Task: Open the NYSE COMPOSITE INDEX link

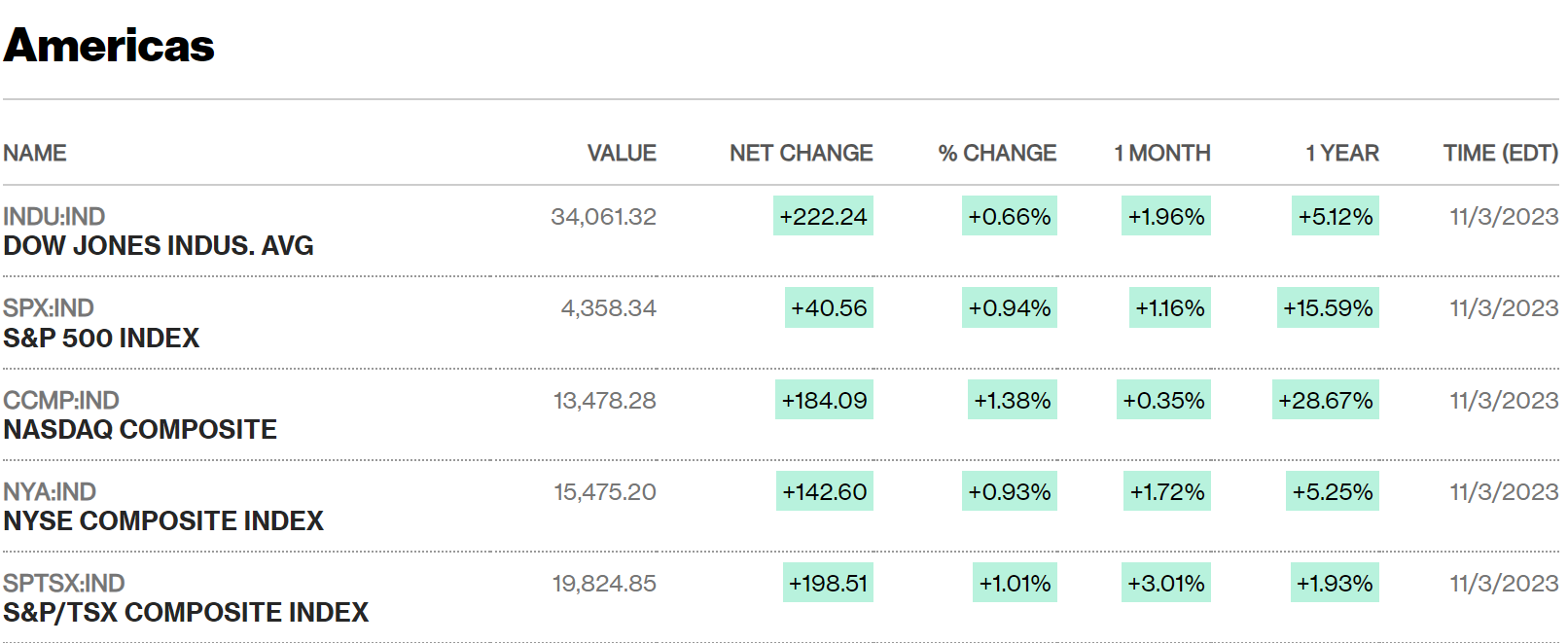Action: [163, 521]
